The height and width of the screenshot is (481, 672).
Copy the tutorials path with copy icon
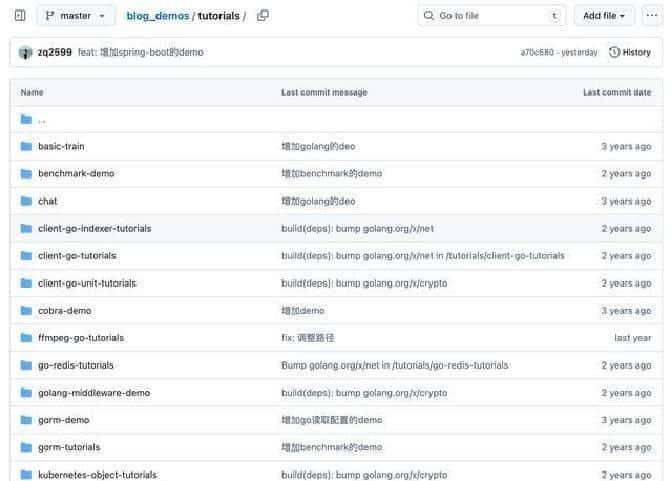point(263,16)
